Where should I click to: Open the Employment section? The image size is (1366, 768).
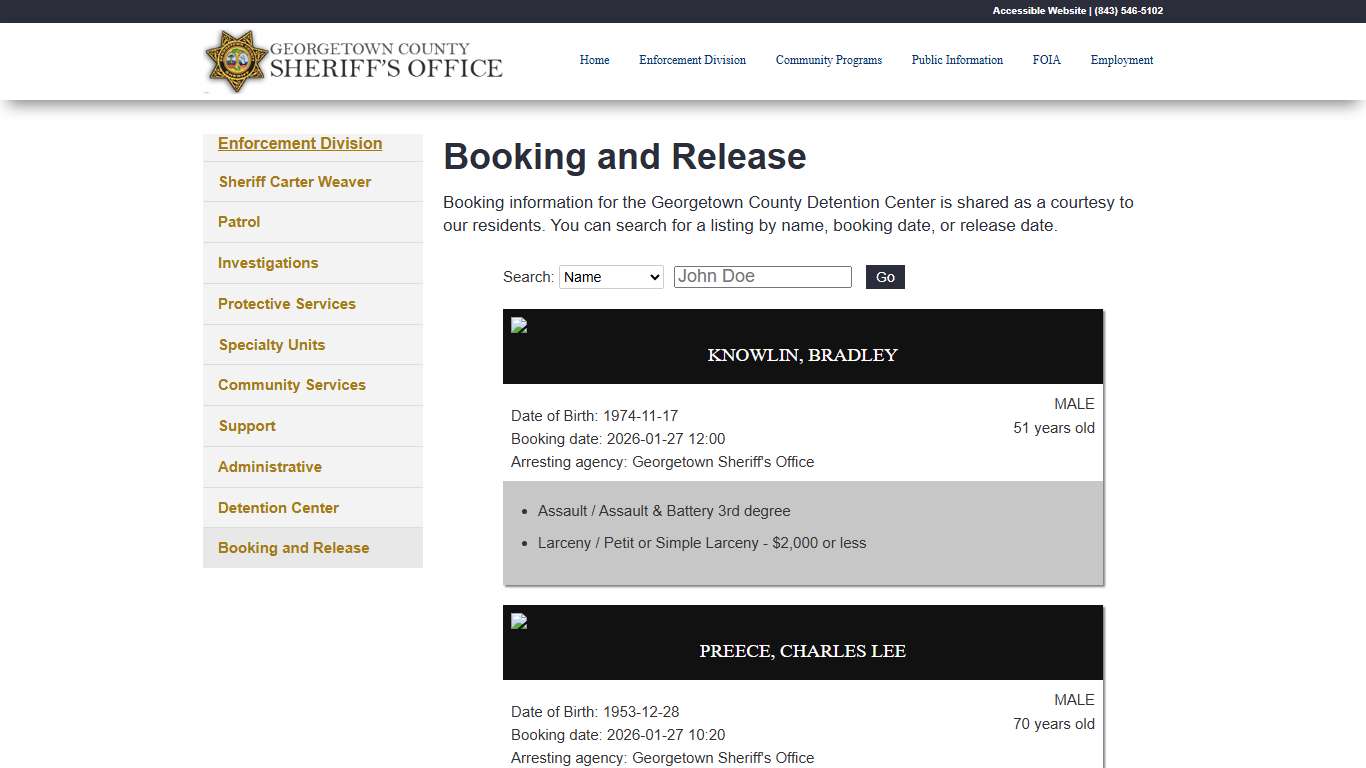[x=1121, y=60]
